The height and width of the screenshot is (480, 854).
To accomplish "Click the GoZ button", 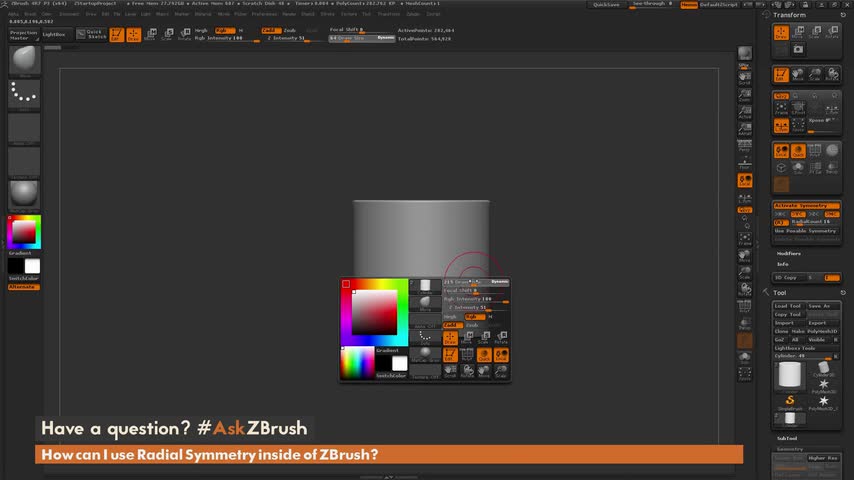I will coord(780,339).
